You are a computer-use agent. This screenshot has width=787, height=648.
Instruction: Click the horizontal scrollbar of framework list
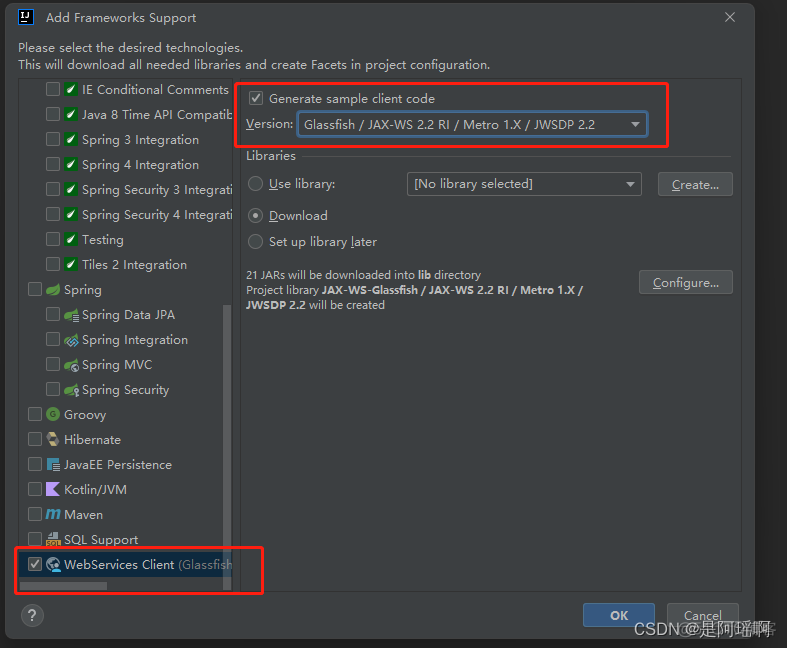point(63,586)
